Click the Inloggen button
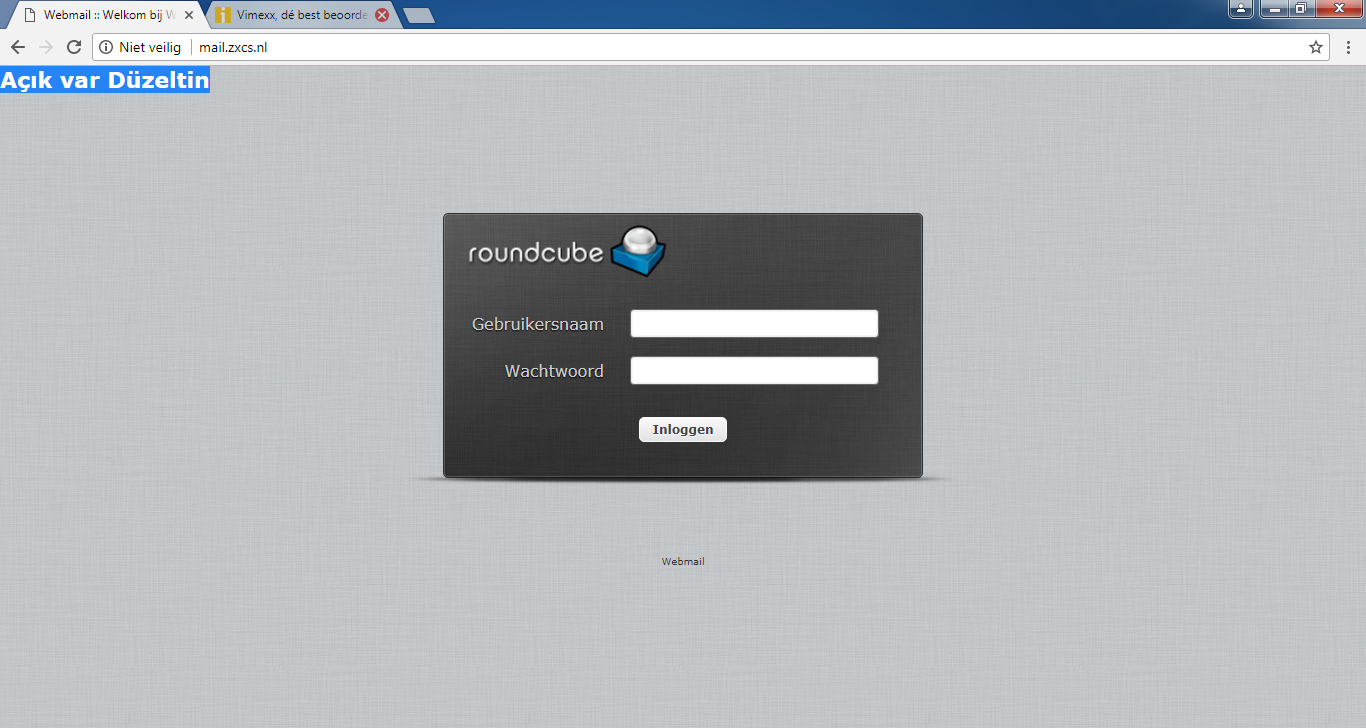This screenshot has height=728, width=1366. coord(683,429)
